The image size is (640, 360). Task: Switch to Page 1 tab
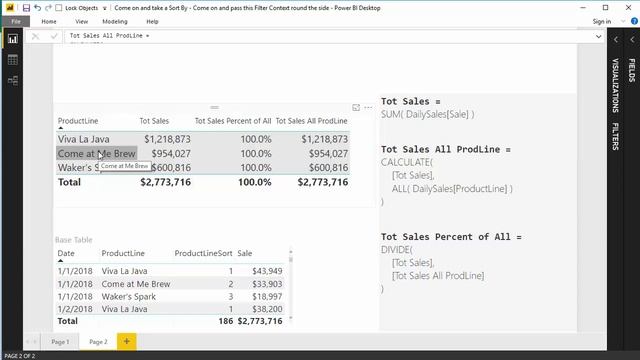[x=60, y=342]
